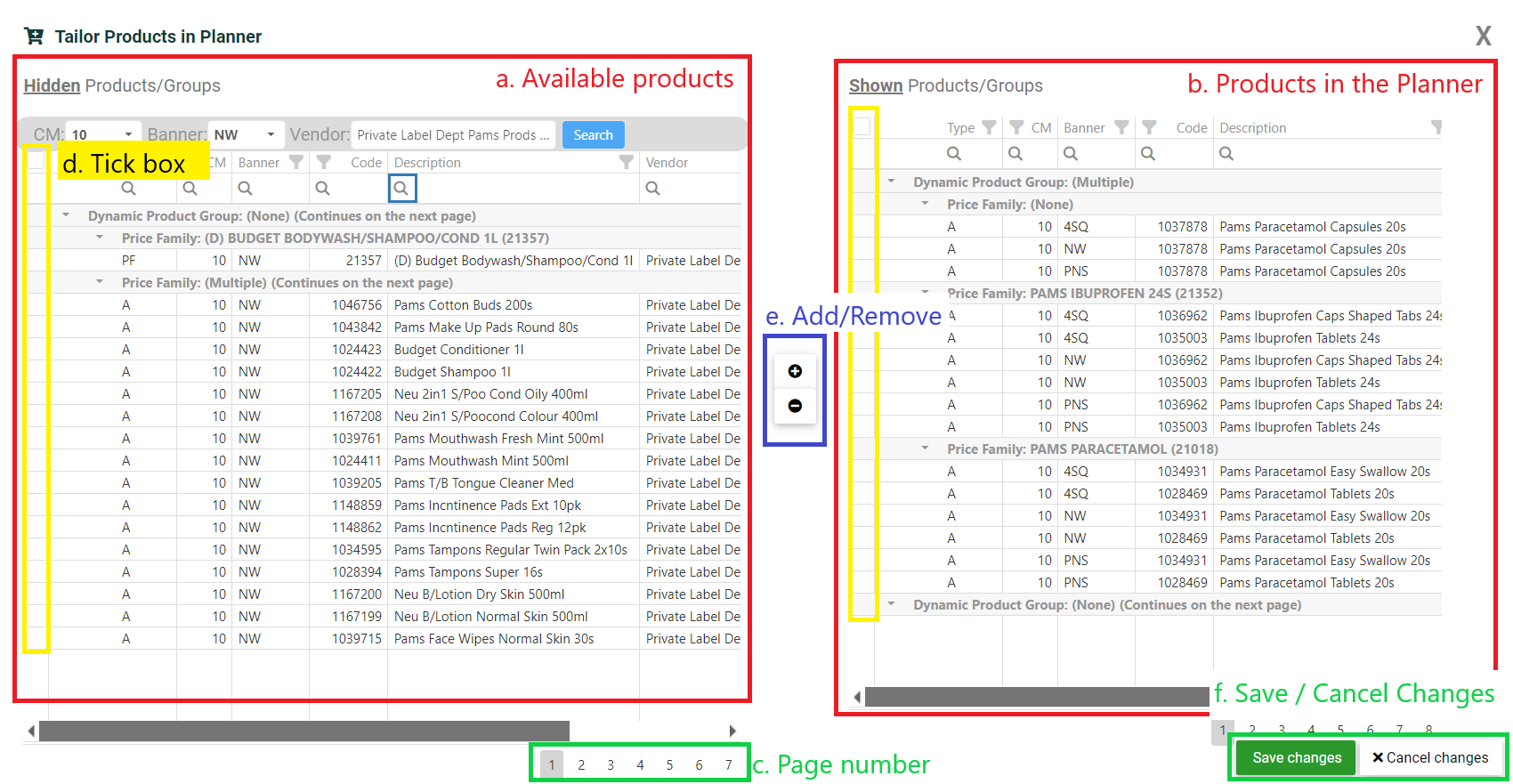Click the Cancel changes button
This screenshot has width=1513, height=784.
(1430, 757)
